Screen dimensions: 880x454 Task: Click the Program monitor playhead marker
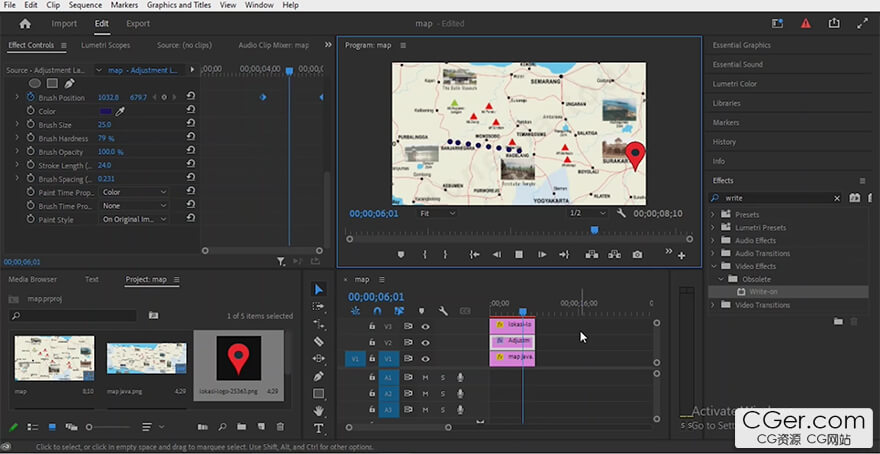(x=594, y=230)
